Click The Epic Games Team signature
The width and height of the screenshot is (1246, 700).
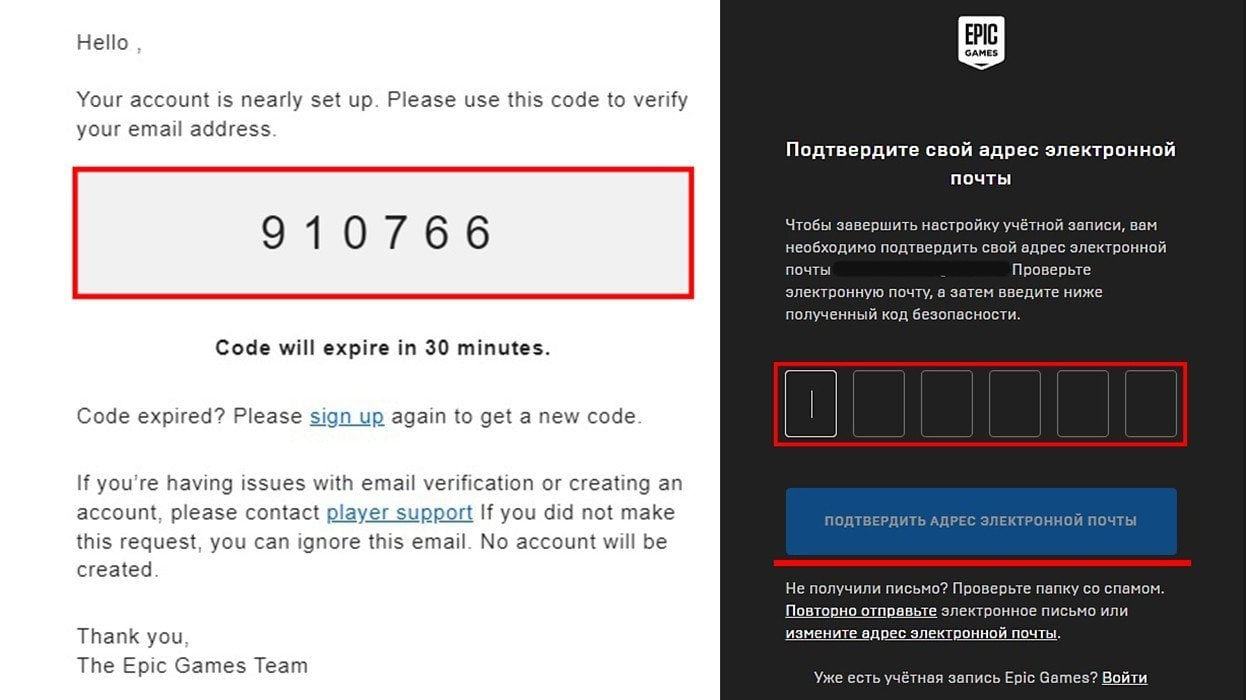192,665
